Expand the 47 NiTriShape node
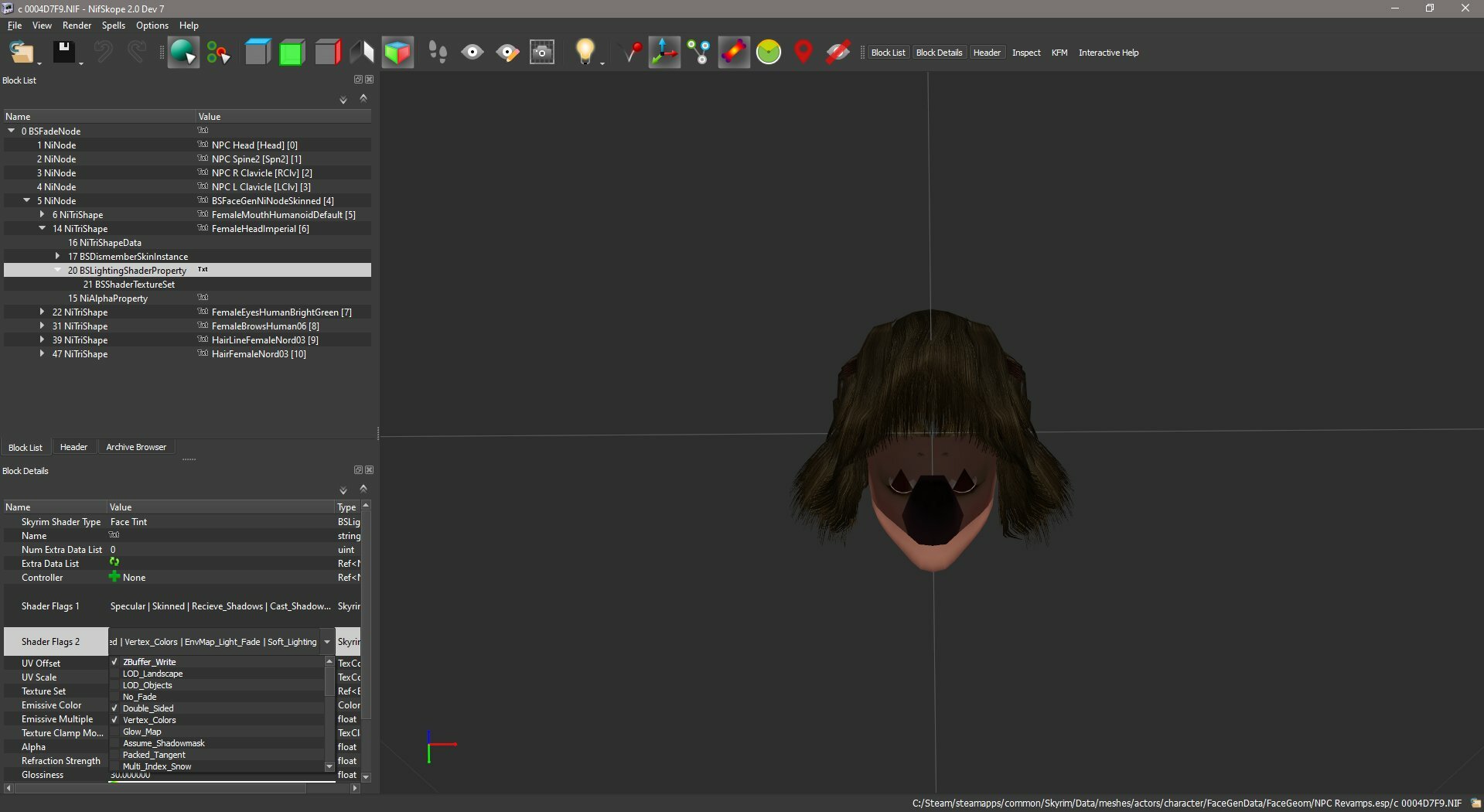The image size is (1484, 812). click(x=43, y=353)
